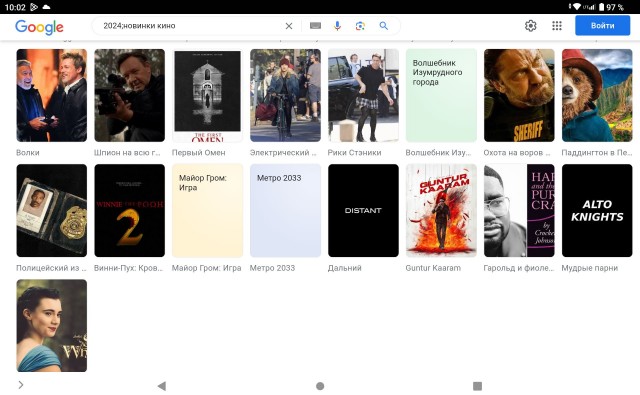Screen dimensions: 640x395
Task: Tap the Android back navigation button
Action: point(162,386)
